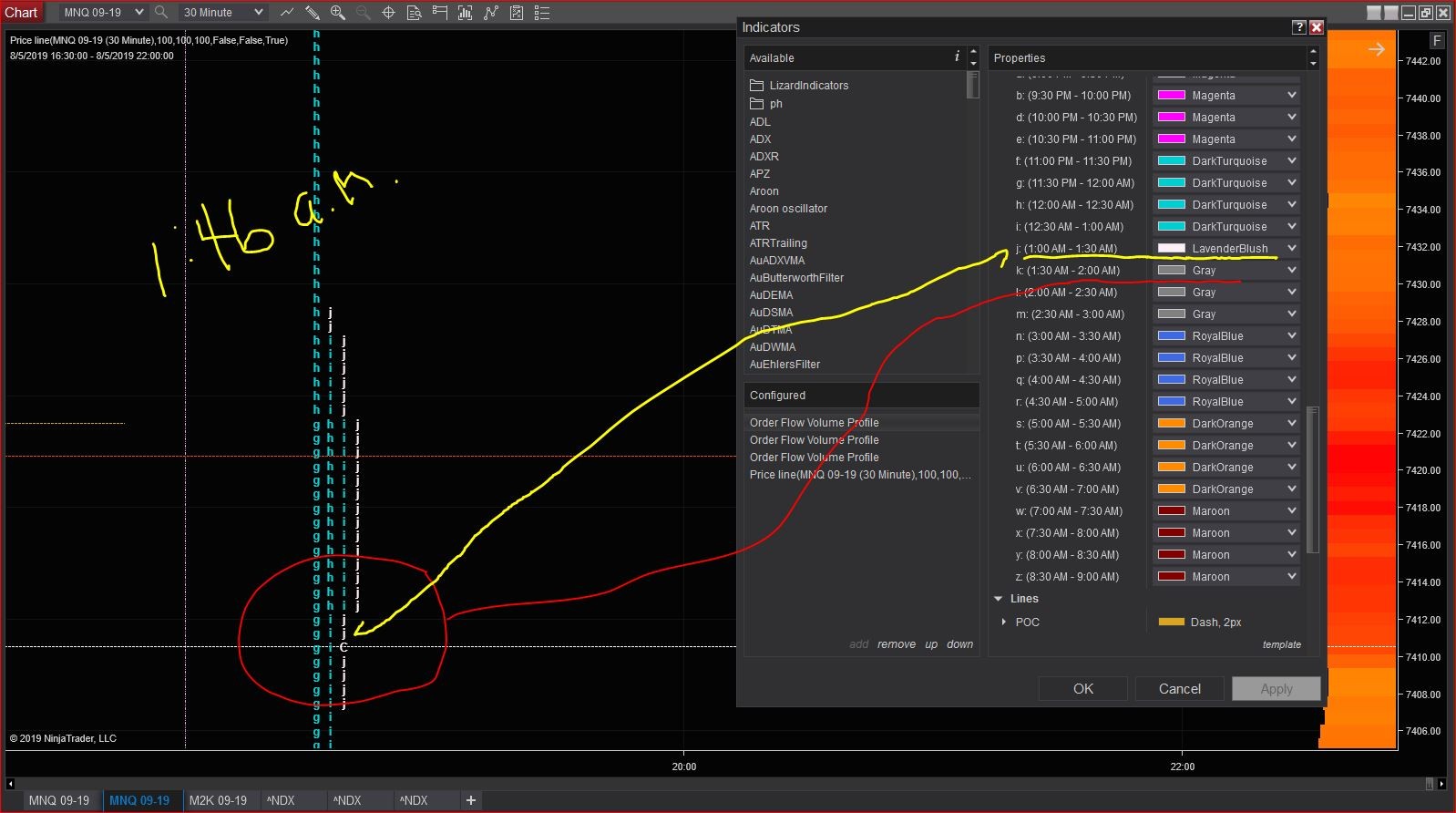
Task: Select the APZ indicator
Action: (x=760, y=174)
